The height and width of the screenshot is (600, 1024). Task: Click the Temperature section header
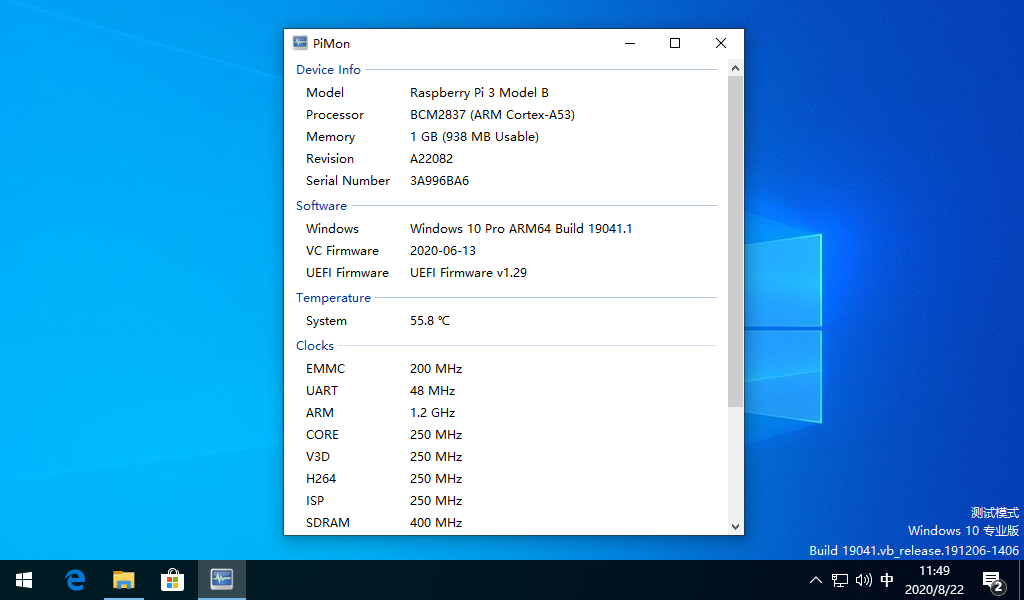333,298
